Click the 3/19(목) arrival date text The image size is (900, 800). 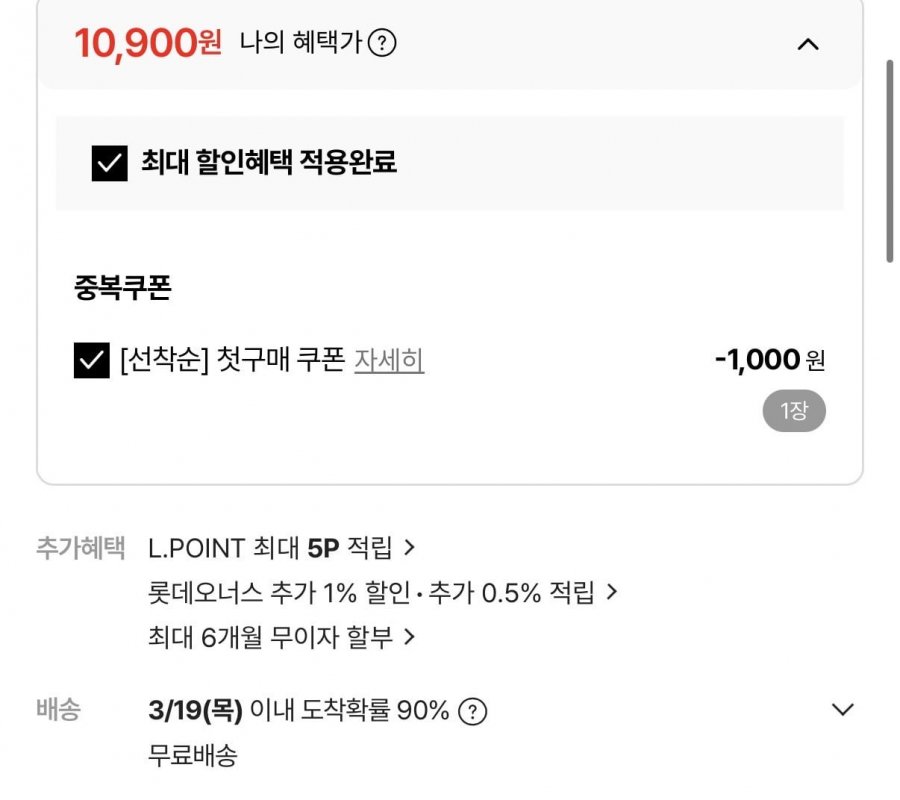pyautogui.click(x=195, y=711)
